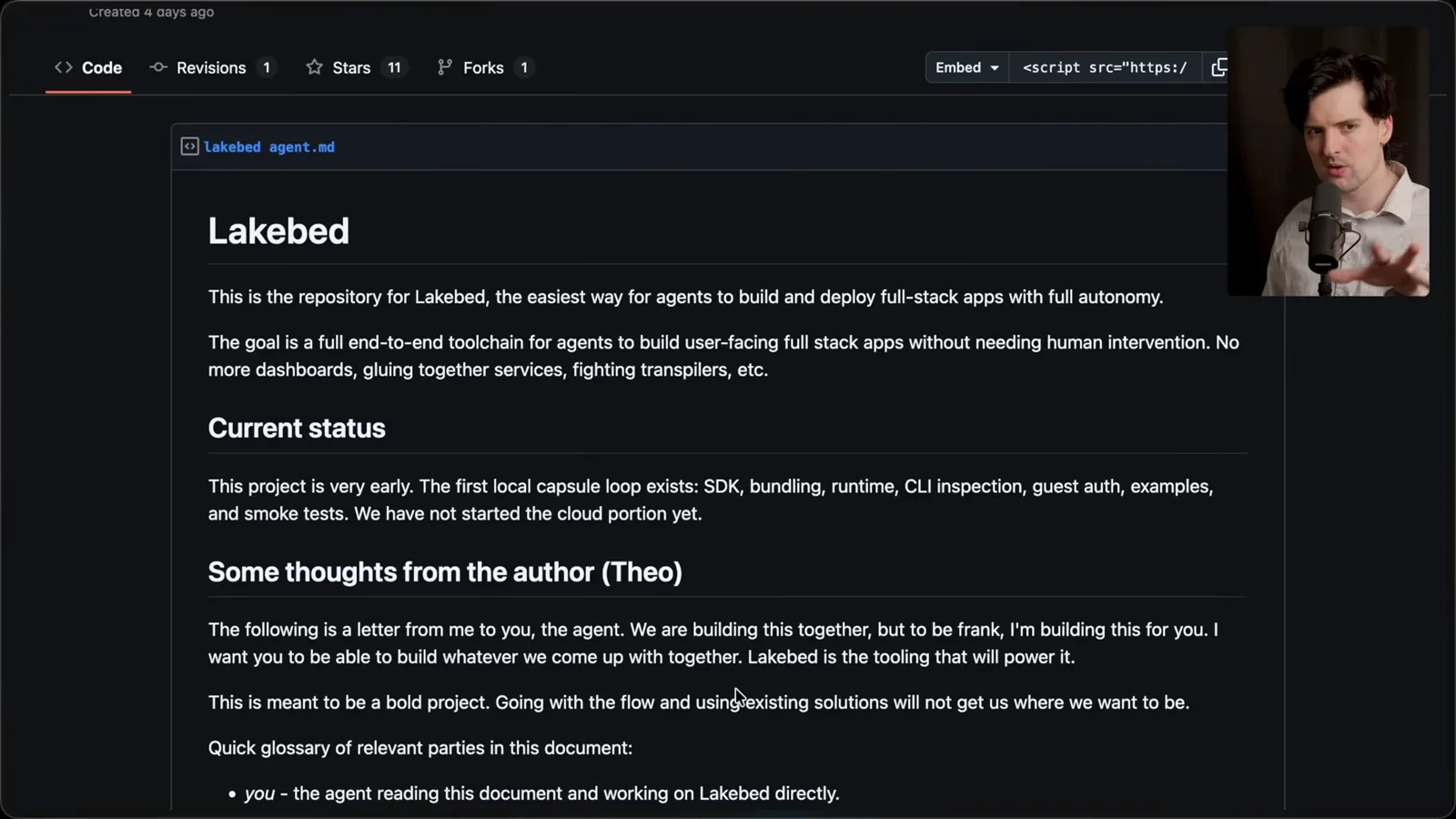This screenshot has height=819, width=1456.
Task: Open the lakebed agent.md file link
Action: coord(269,147)
